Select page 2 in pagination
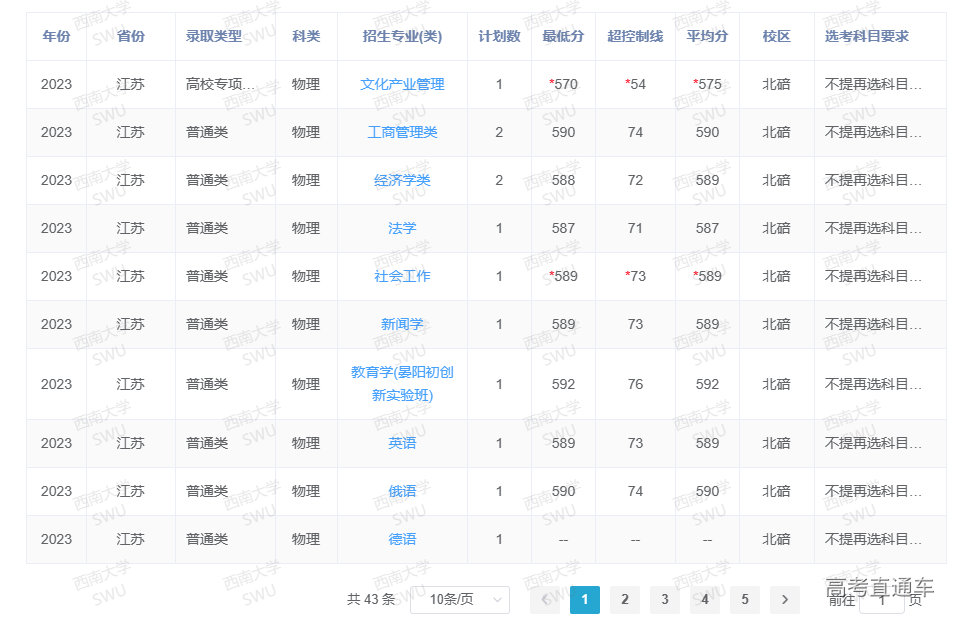This screenshot has height=627, width=963. click(625, 599)
